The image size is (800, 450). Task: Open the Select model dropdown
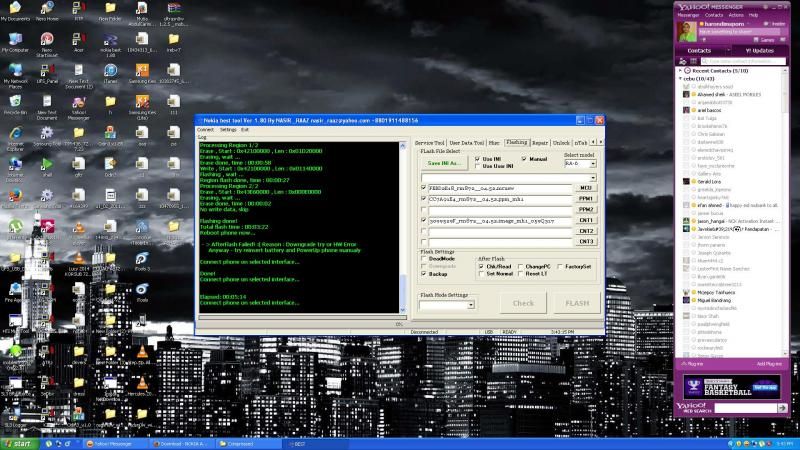click(592, 164)
